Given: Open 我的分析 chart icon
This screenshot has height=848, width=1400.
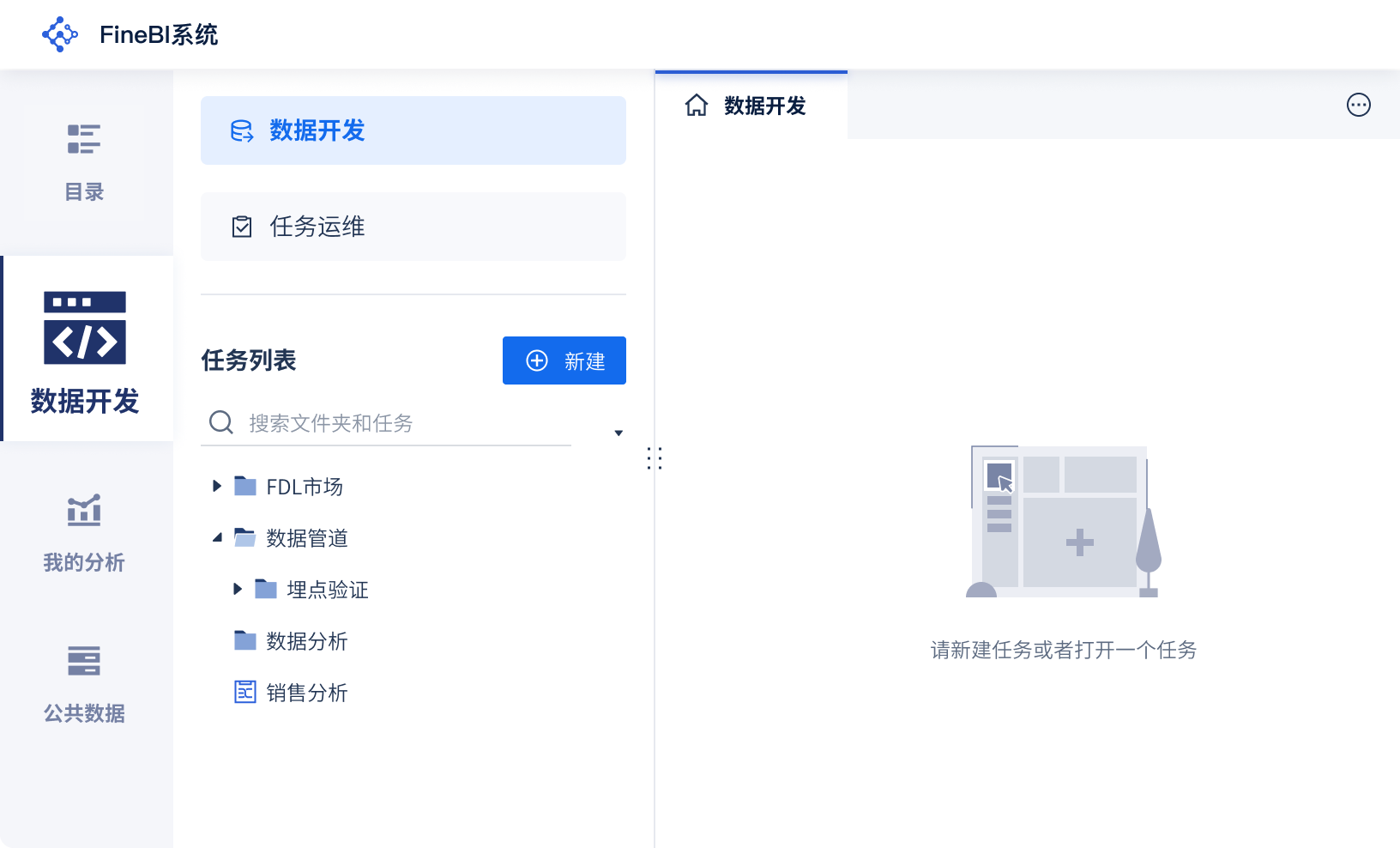Looking at the screenshot, I should 84,511.
